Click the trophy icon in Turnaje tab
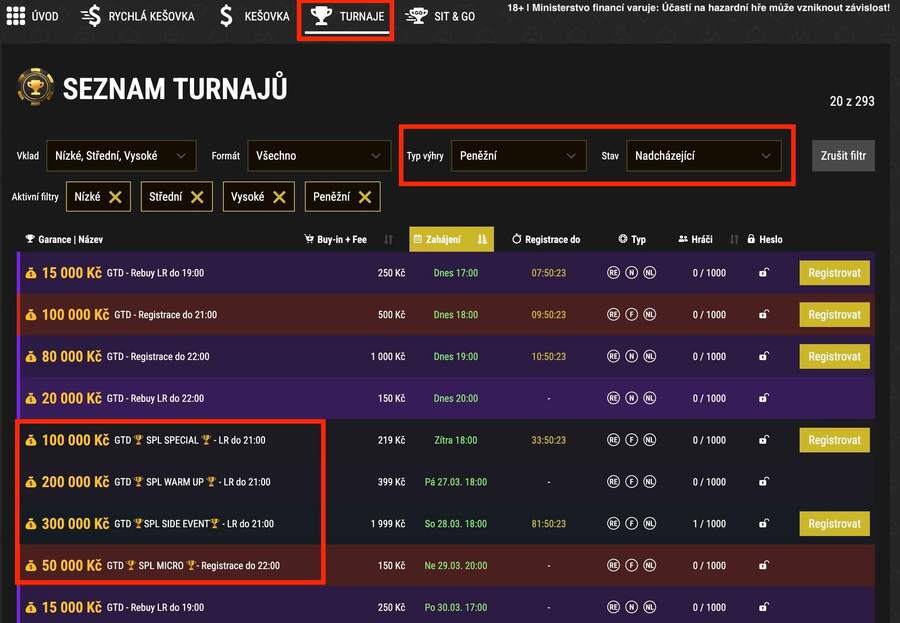This screenshot has width=900, height=623. tap(321, 16)
